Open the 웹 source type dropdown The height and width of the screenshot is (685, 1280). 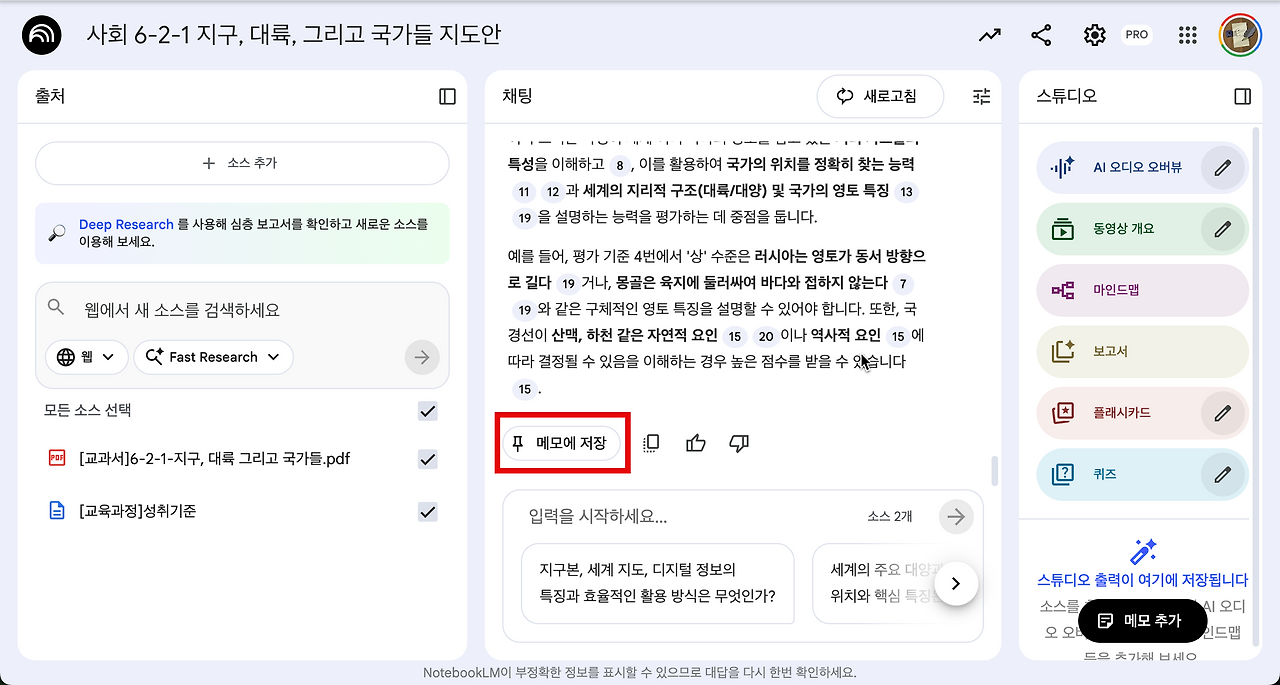pyautogui.click(x=87, y=357)
